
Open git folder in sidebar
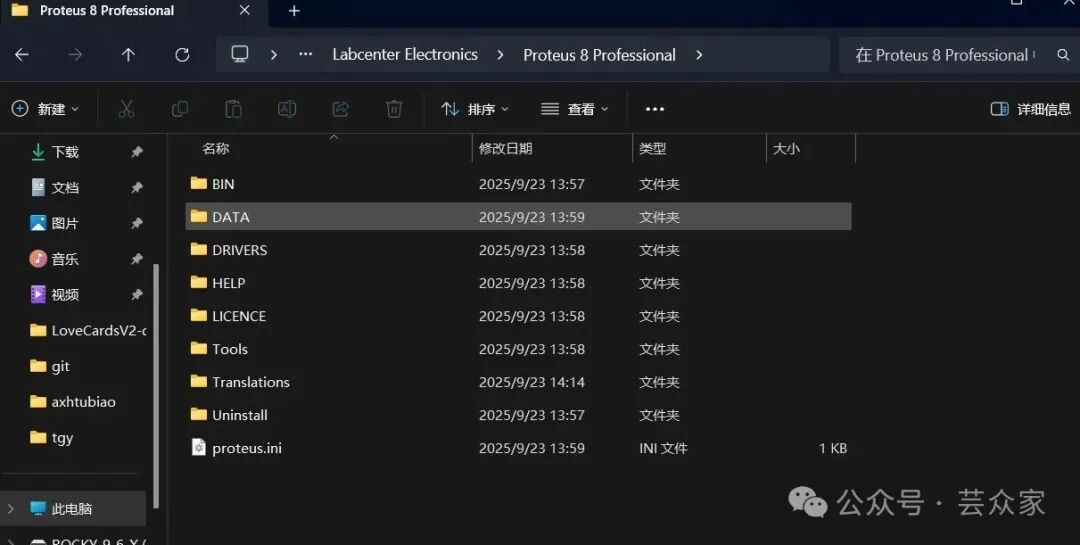(50, 367)
